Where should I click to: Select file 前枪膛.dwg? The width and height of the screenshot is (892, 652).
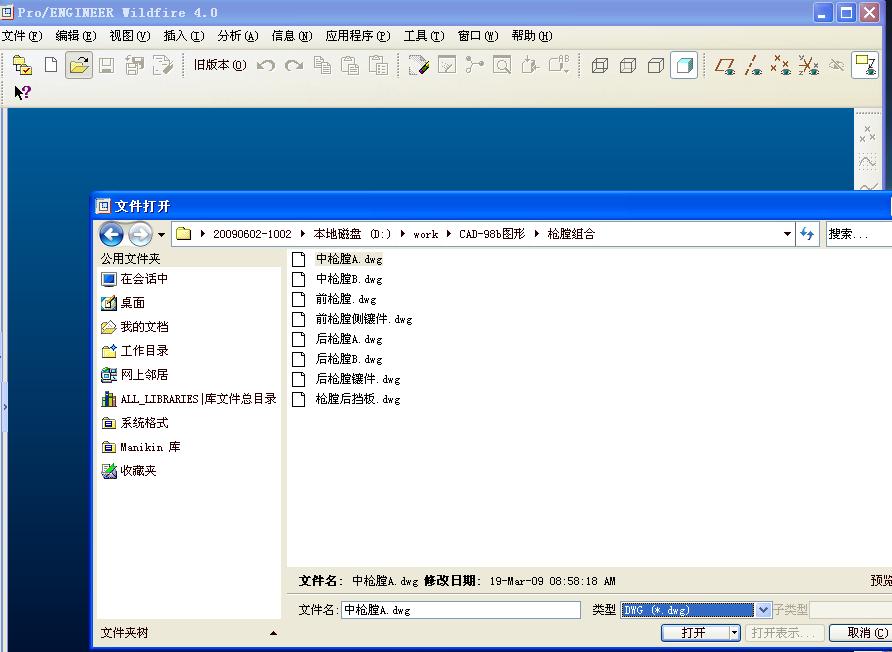coord(346,299)
